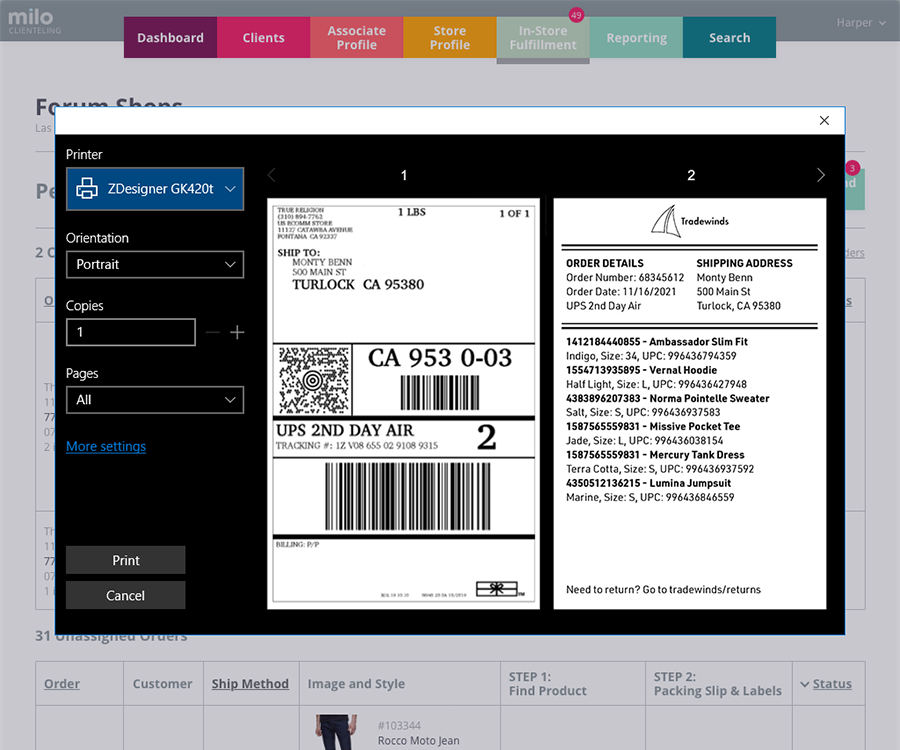Switch to the Clients tab
Screen dimensions: 900x750
[263, 38]
